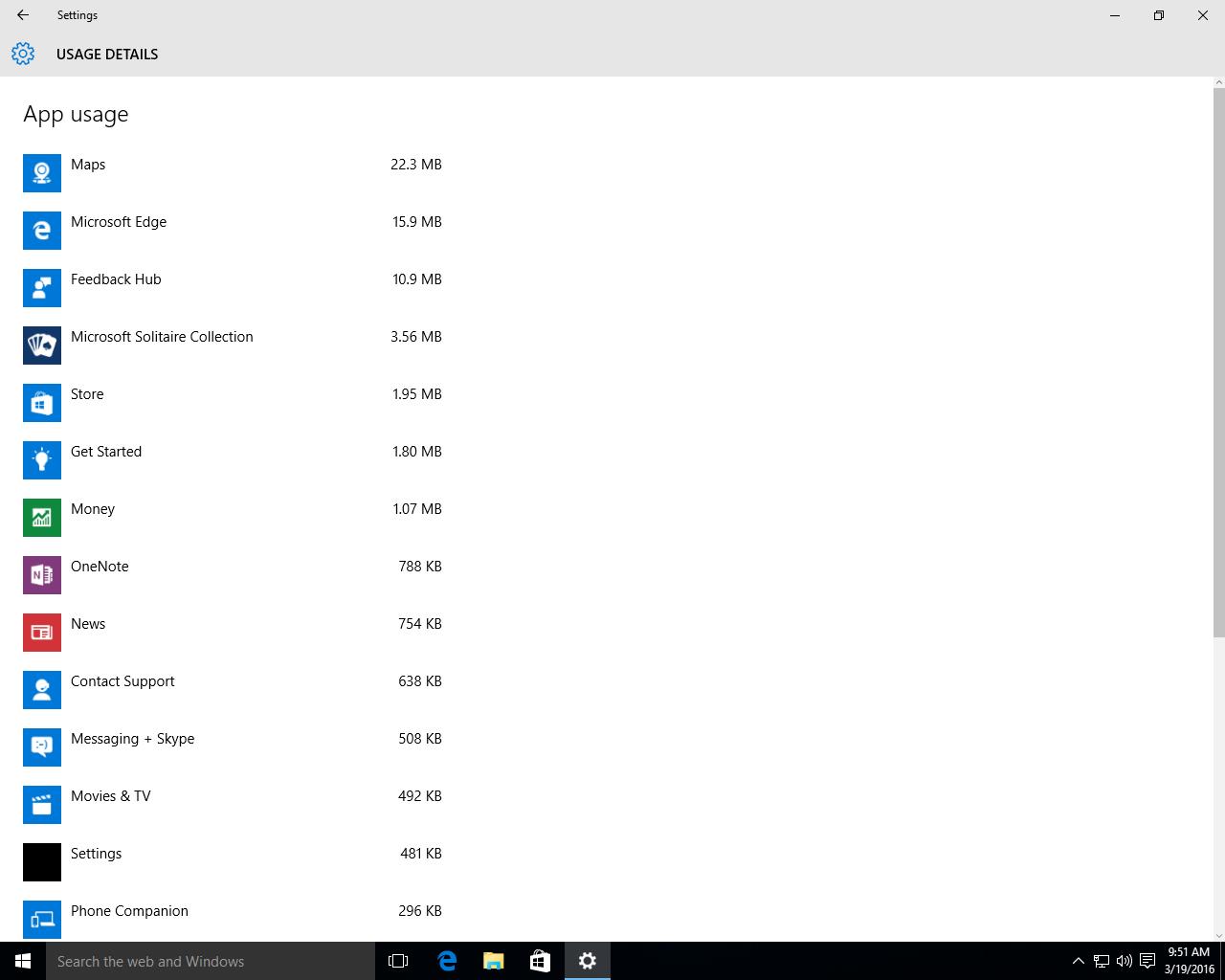1225x980 pixels.
Task: Click the 788 KB usage value
Action: click(420, 567)
